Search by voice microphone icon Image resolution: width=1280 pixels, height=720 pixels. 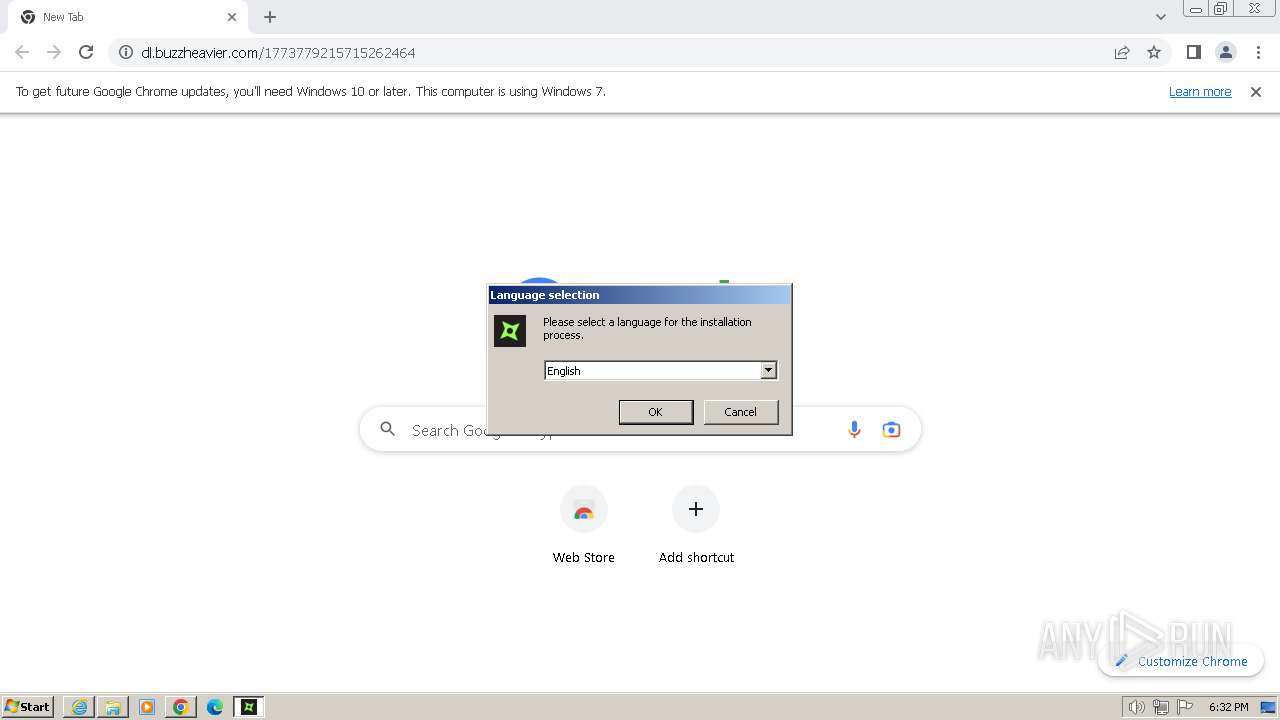point(854,429)
